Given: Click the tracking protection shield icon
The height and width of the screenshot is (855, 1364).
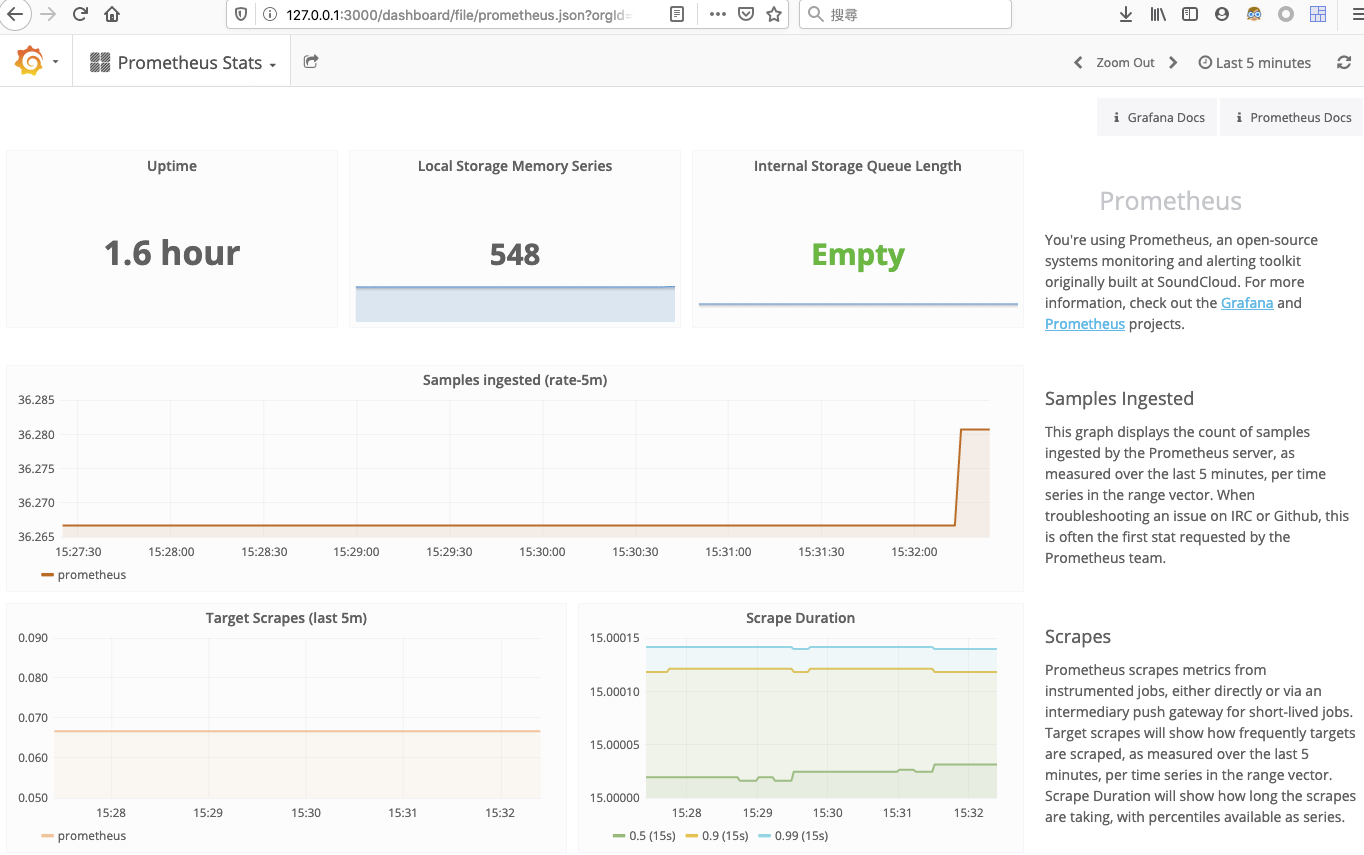Looking at the screenshot, I should 243,14.
